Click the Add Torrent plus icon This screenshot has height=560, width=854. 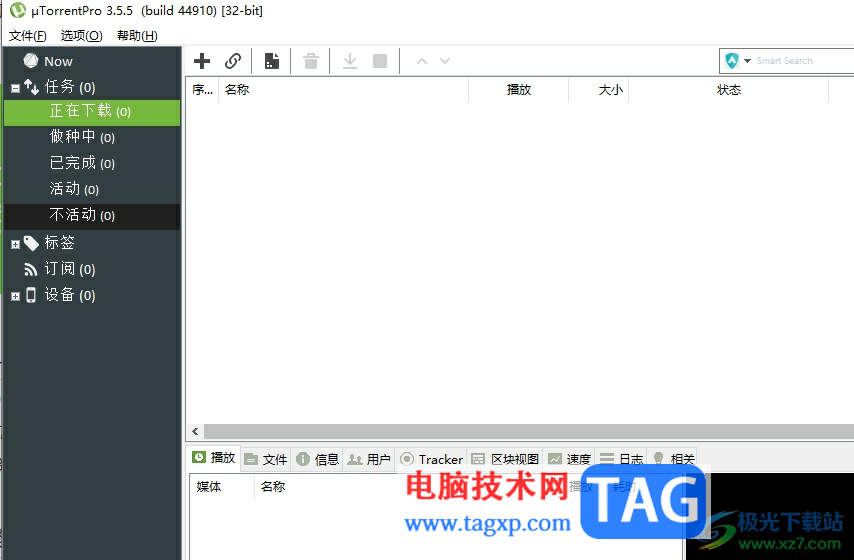[x=202, y=61]
